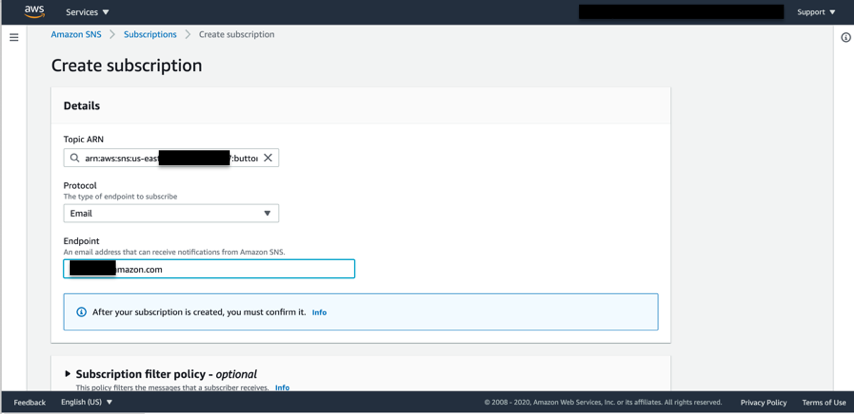Viewport: 854px width, 414px height.
Task: Click the 'Create subscription' page heading
Action: (x=126, y=65)
